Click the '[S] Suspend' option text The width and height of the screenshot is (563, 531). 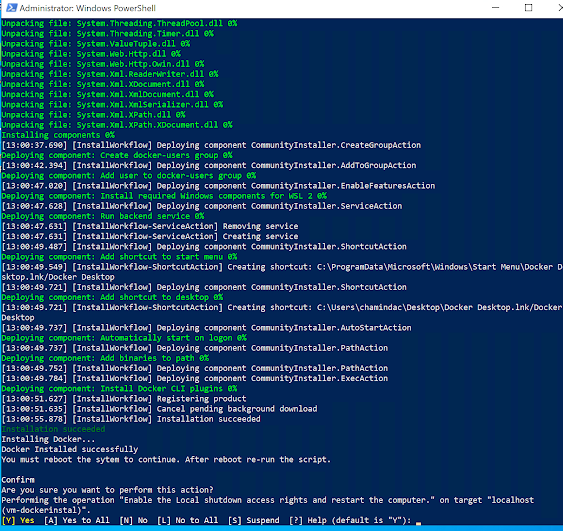[x=253, y=520]
